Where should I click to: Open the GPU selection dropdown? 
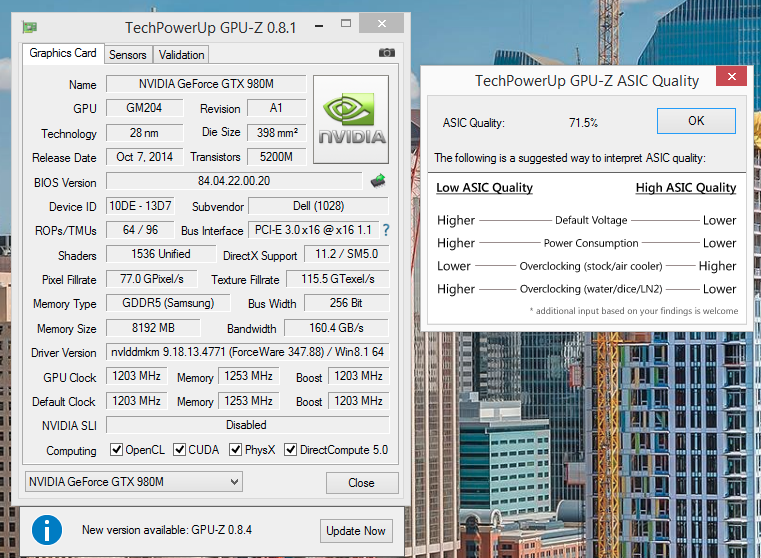point(134,482)
